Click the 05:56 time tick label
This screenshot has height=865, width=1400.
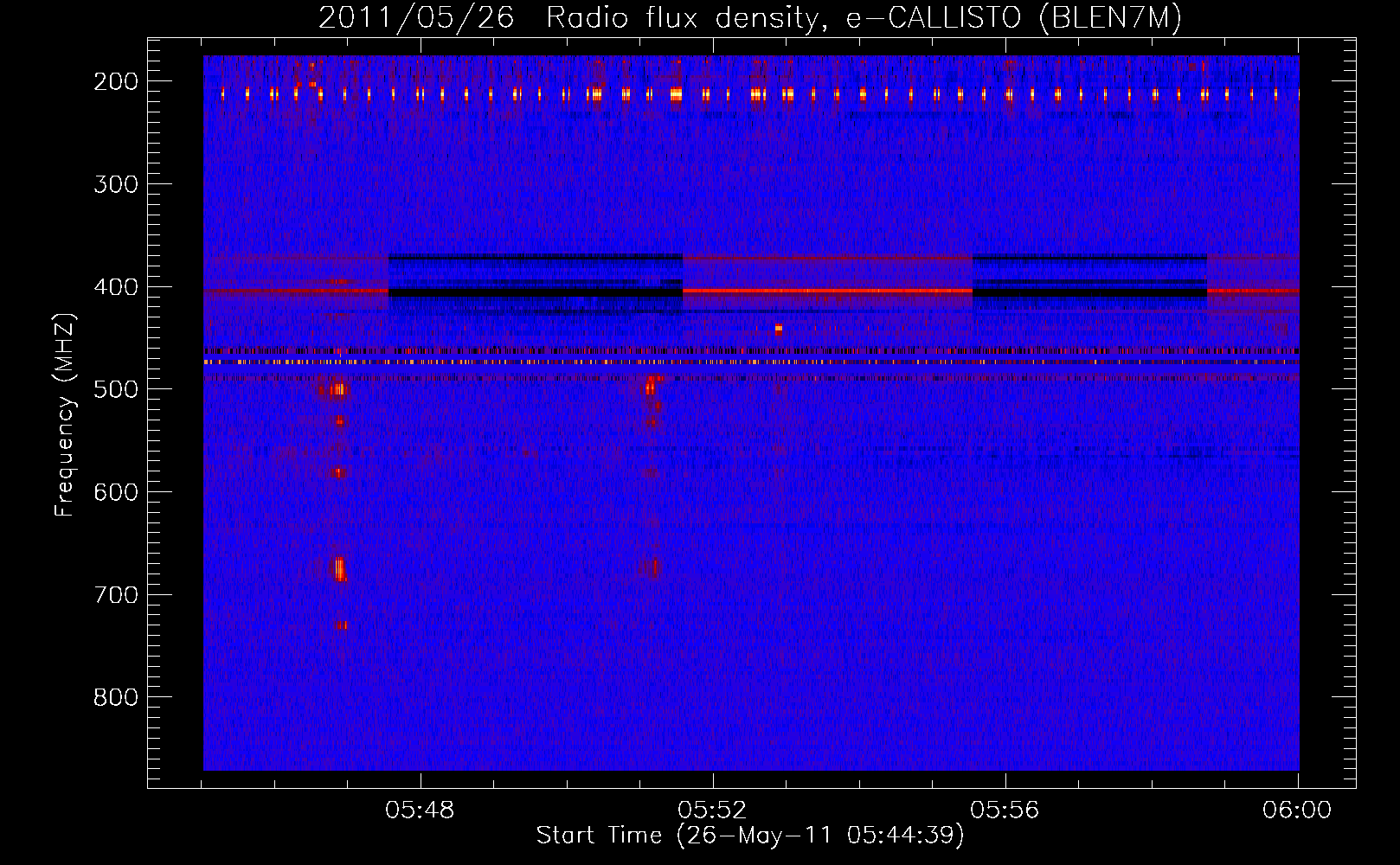click(x=1005, y=811)
